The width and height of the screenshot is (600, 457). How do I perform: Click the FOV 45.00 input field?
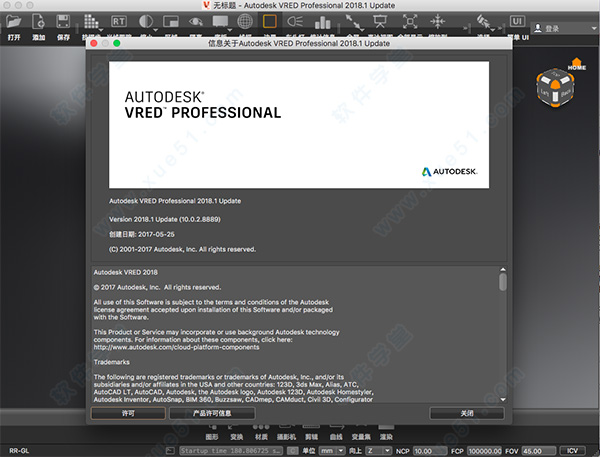coord(539,451)
